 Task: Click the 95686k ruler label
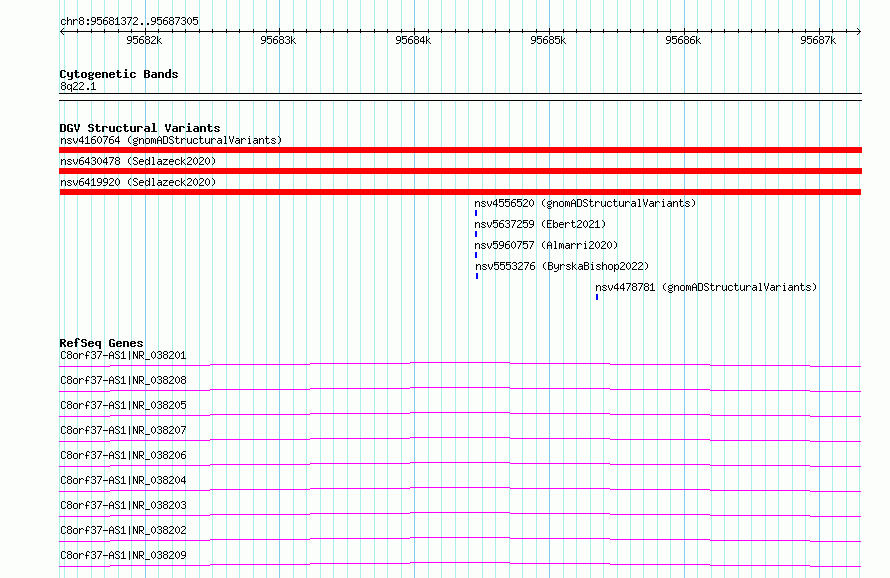coord(683,40)
